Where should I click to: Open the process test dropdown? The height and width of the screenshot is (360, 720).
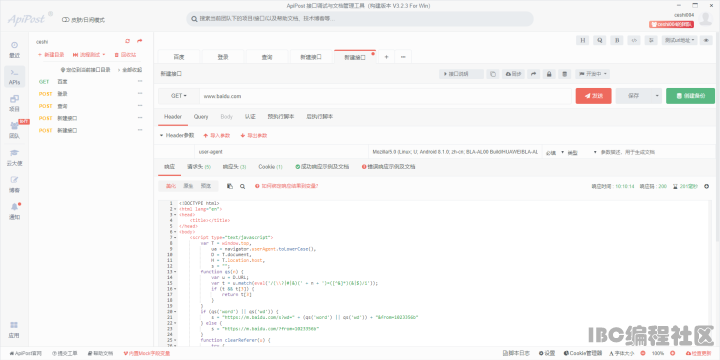89,55
